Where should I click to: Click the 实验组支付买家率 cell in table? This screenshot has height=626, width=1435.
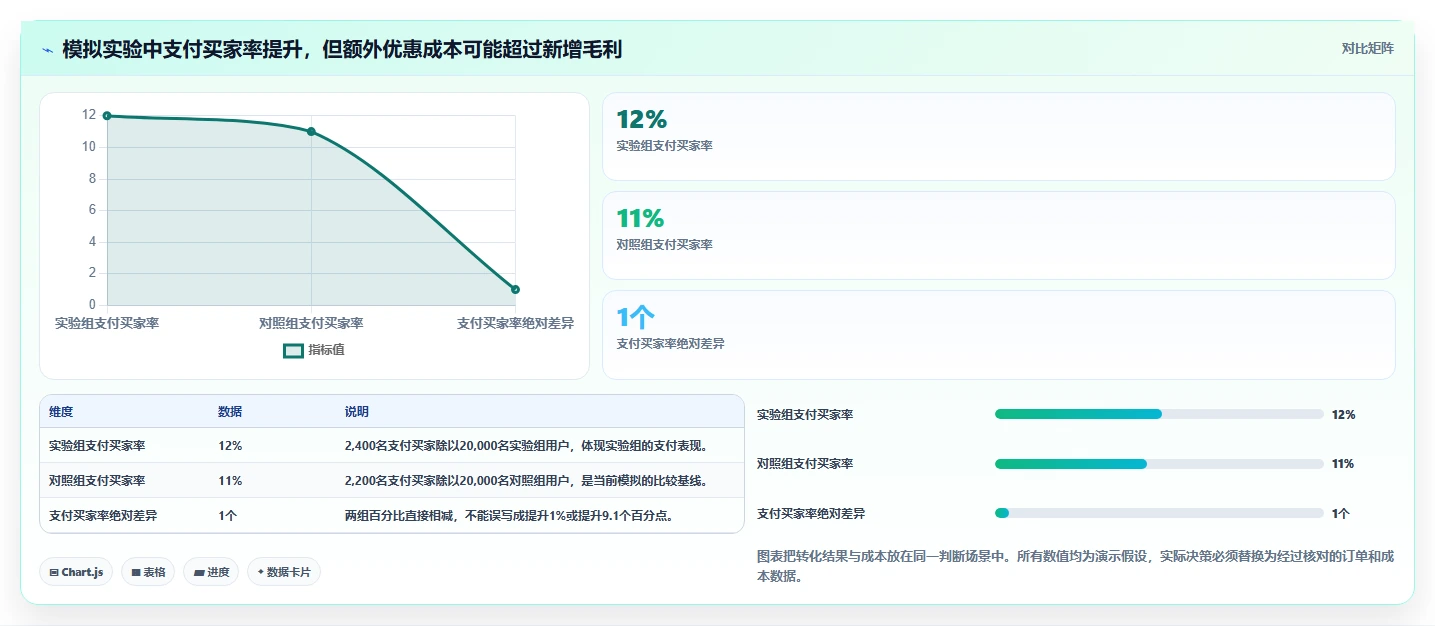point(97,446)
